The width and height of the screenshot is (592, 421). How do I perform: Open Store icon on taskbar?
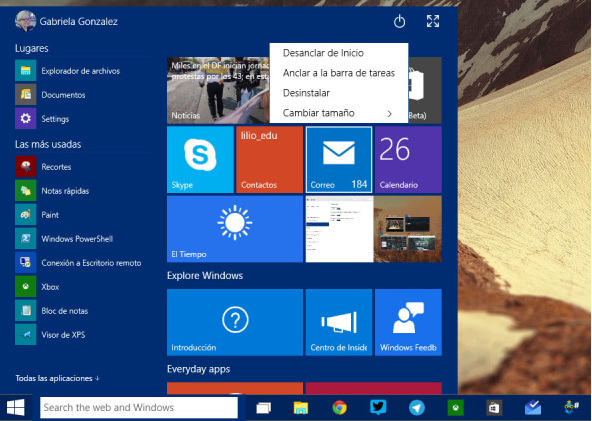coord(494,408)
